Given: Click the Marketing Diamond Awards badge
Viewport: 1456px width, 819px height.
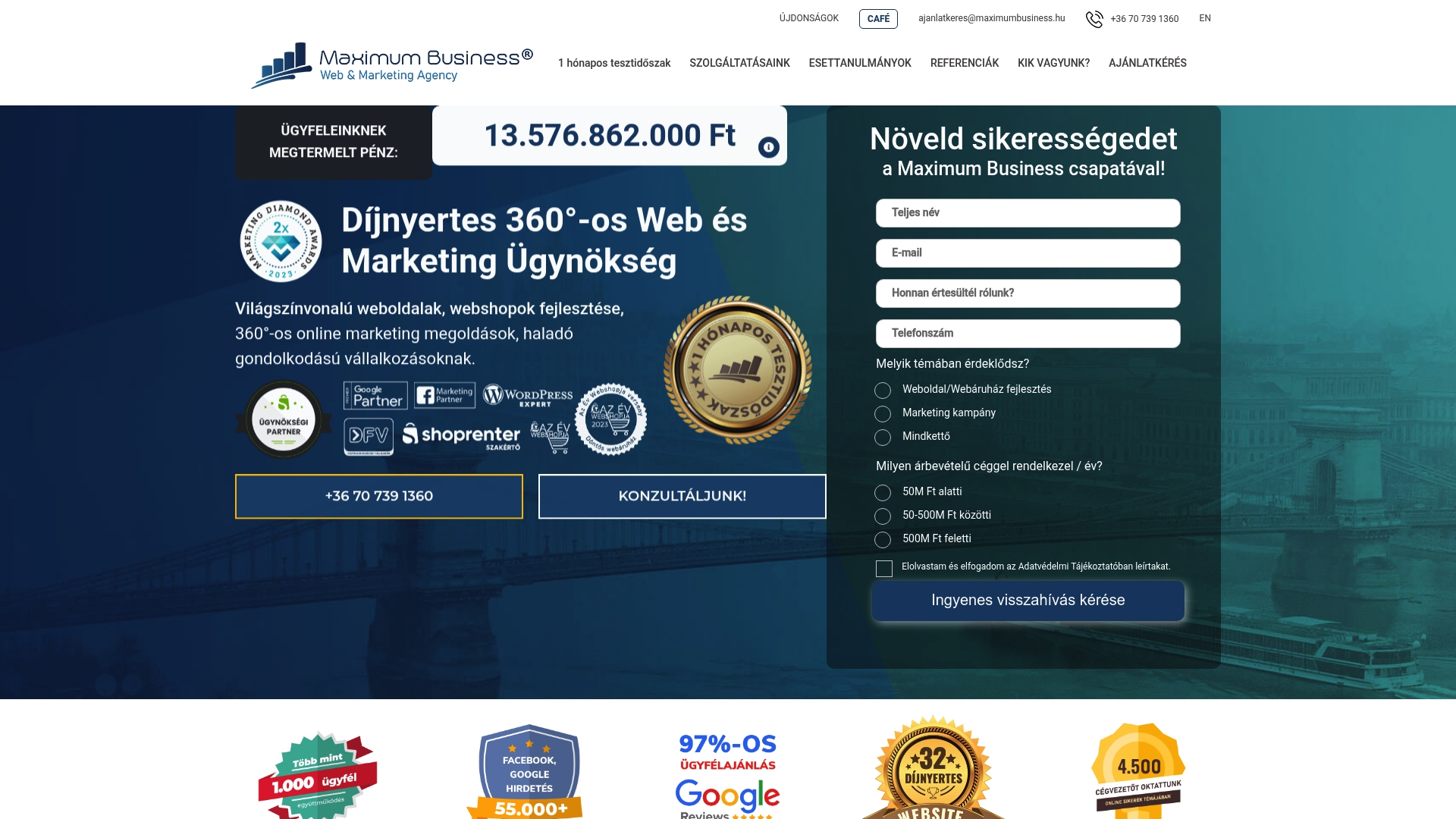Looking at the screenshot, I should click(x=281, y=240).
